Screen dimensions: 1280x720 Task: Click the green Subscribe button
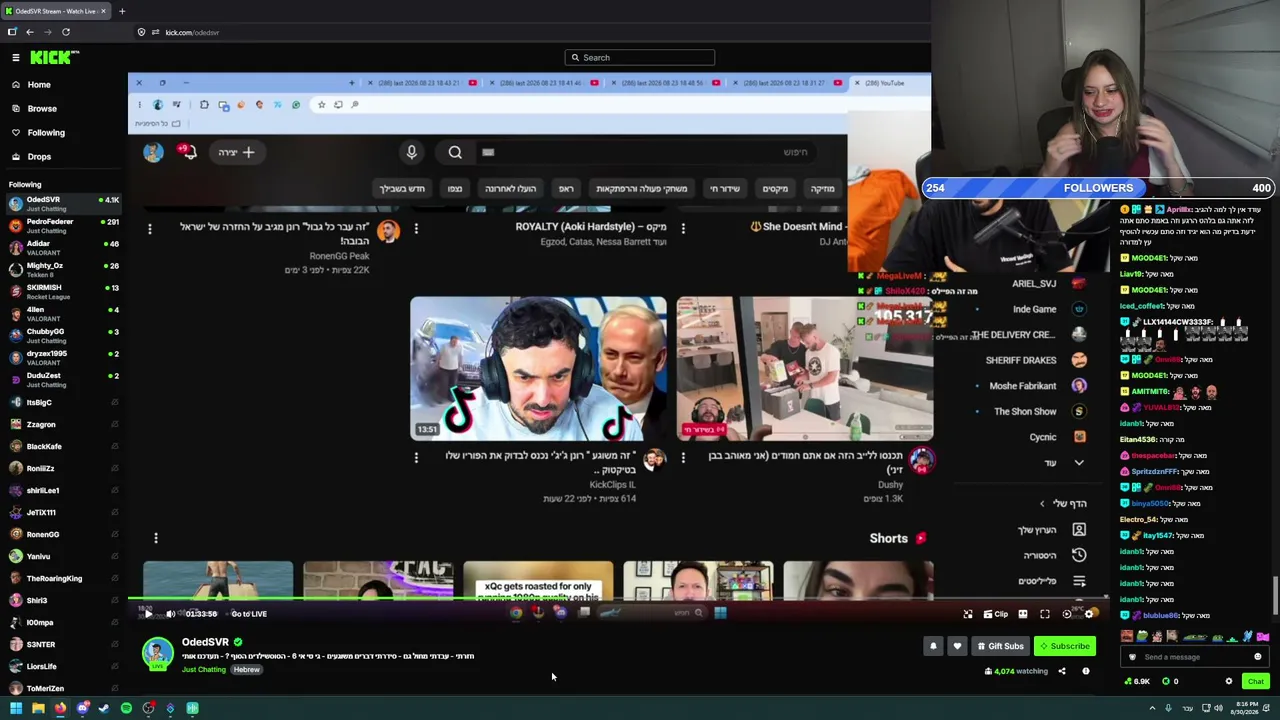click(1064, 646)
